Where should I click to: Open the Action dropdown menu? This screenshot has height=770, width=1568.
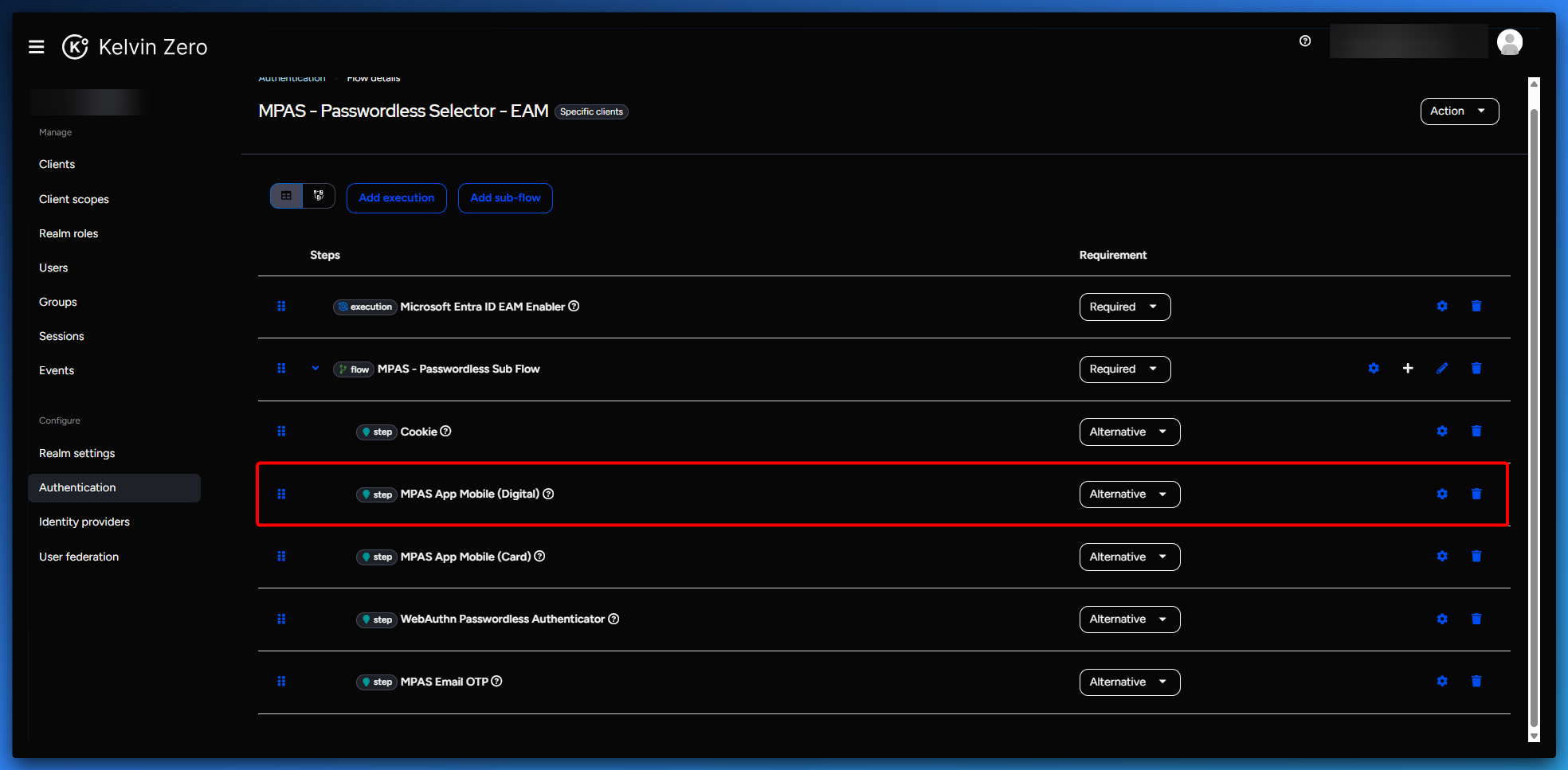pyautogui.click(x=1459, y=111)
